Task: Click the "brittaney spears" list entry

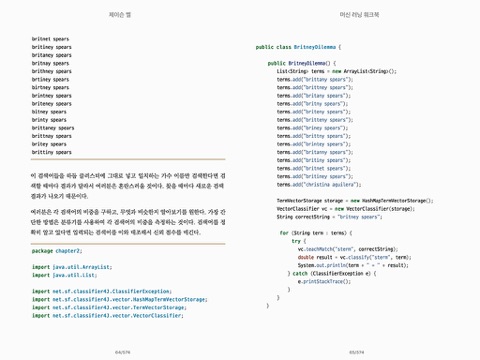Action: coord(53,128)
